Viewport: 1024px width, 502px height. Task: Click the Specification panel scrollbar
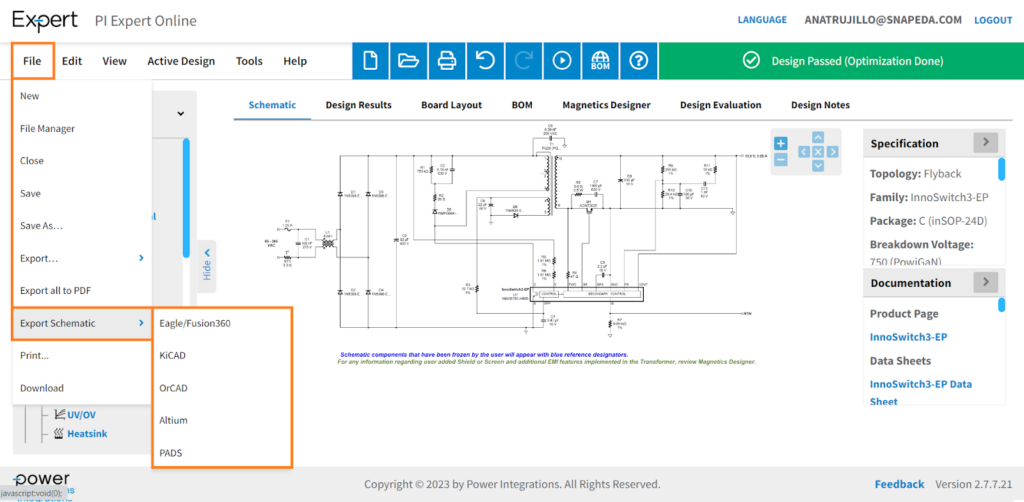[x=1001, y=168]
